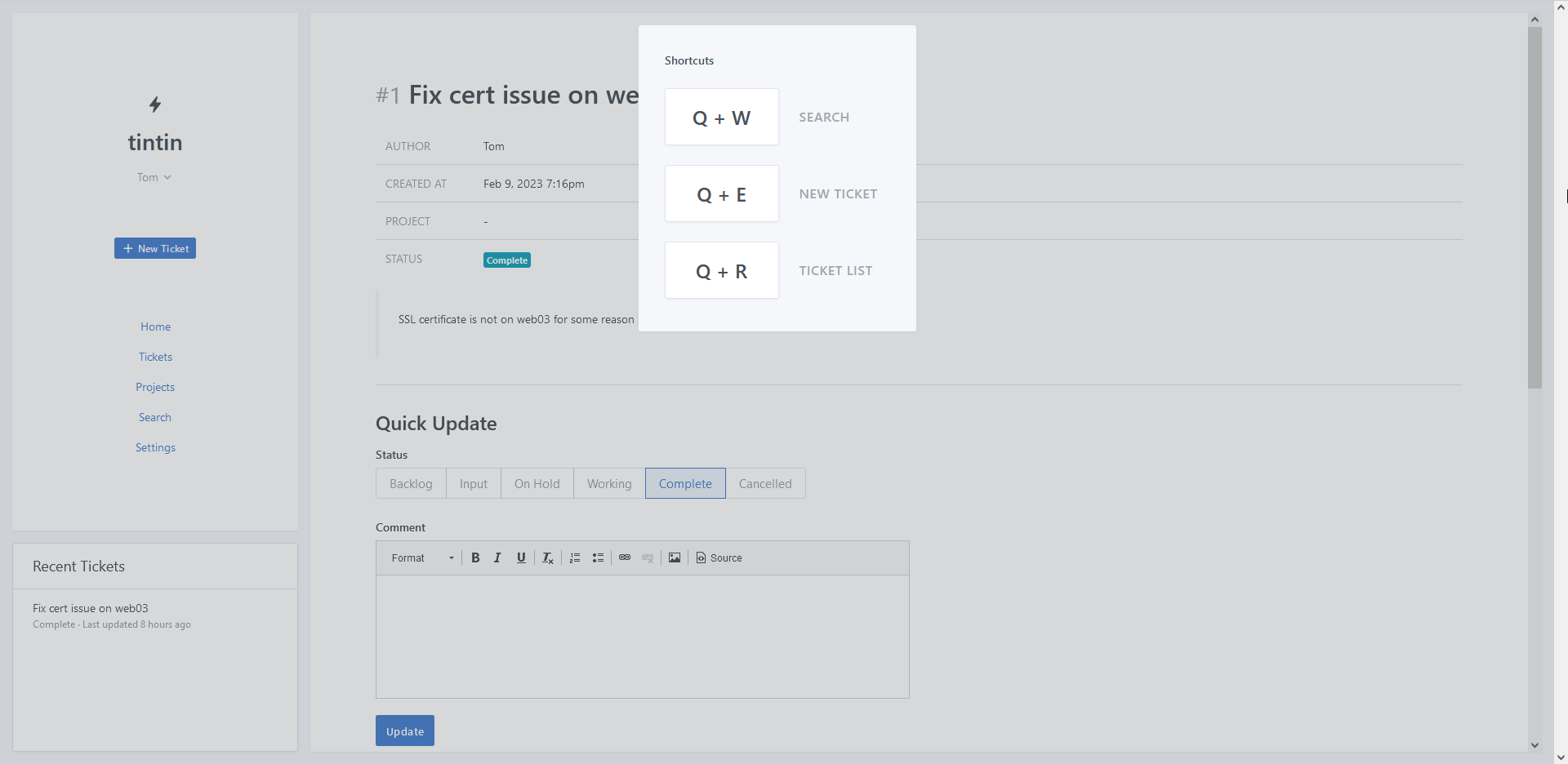Set status to Backlog
The image size is (1568, 764).
(x=411, y=484)
